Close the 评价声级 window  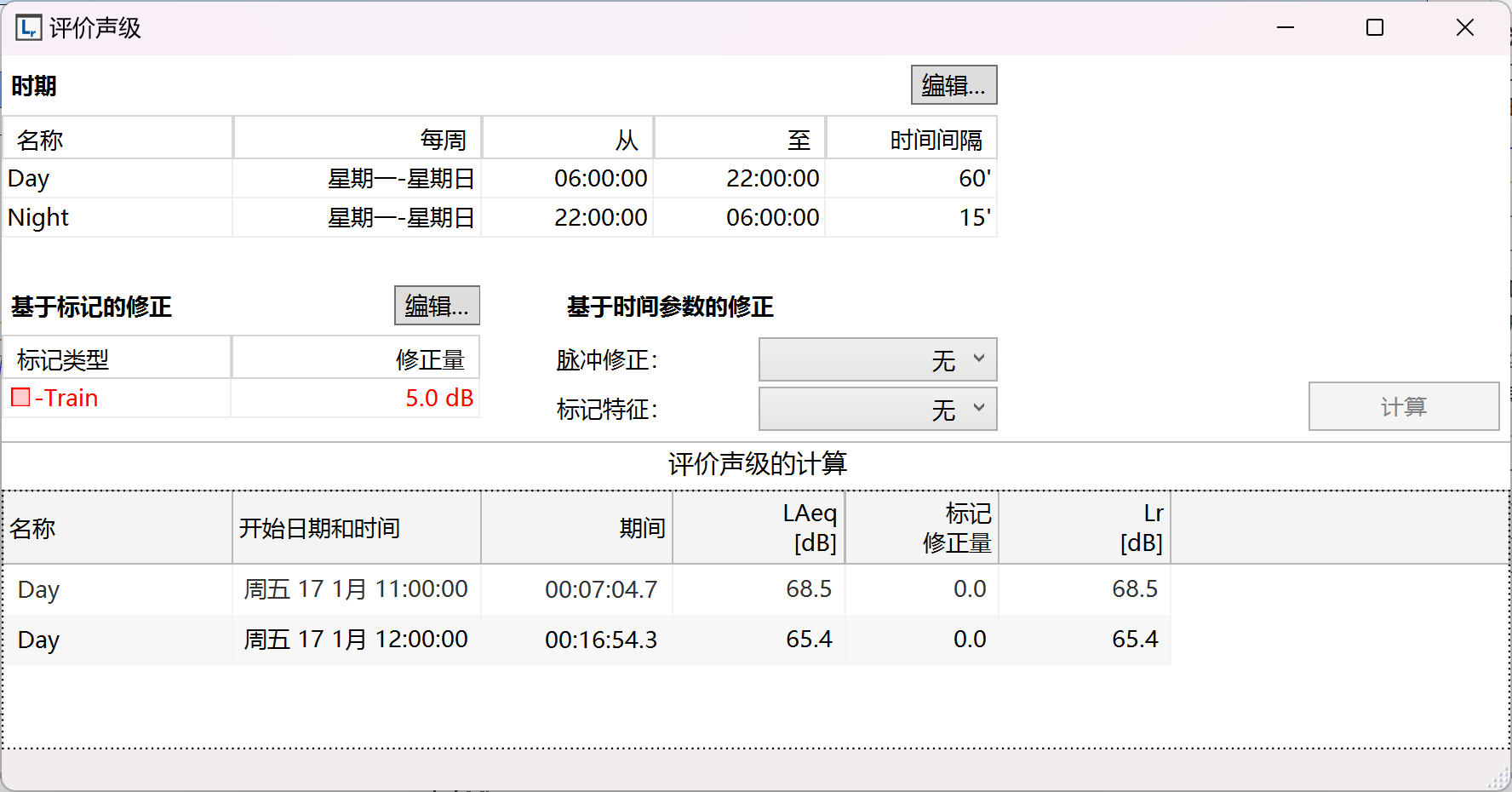coord(1464,28)
